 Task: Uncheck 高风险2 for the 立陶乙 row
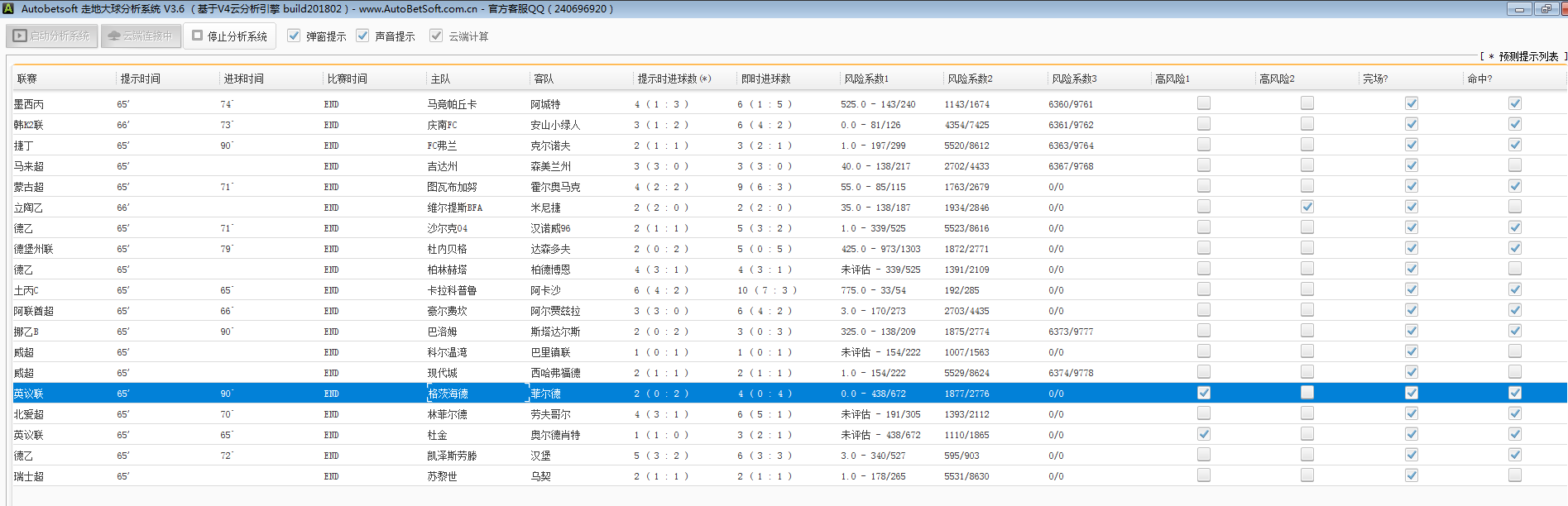click(1307, 207)
